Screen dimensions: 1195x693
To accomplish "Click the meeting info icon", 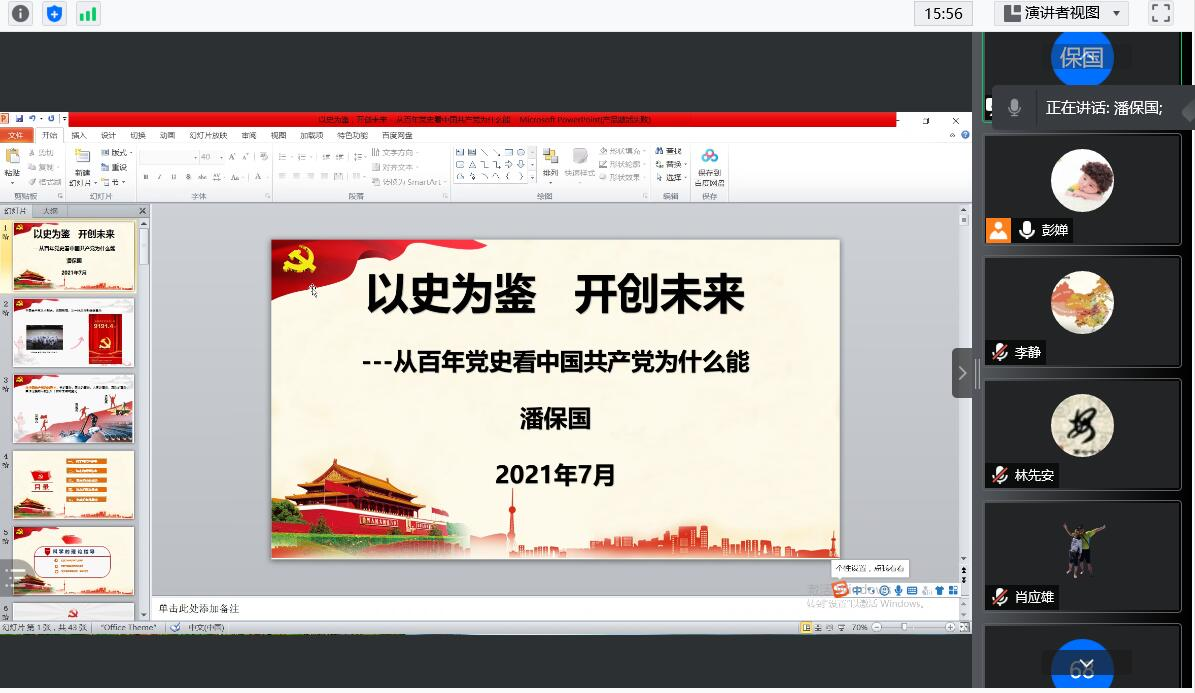I will click(x=20, y=14).
